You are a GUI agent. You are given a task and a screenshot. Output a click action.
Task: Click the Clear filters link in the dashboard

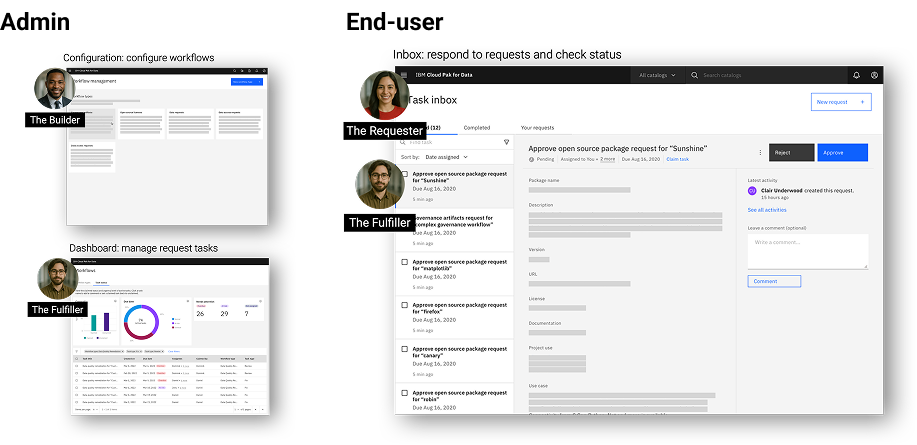pos(174,351)
